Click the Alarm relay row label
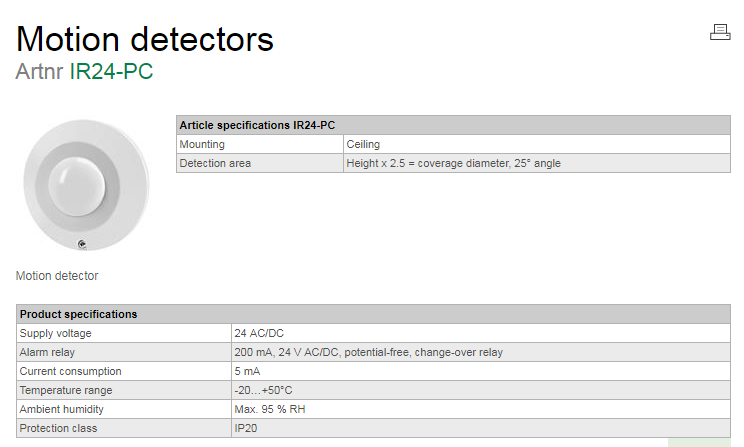Viewport: 744px width, 447px height. [49, 352]
